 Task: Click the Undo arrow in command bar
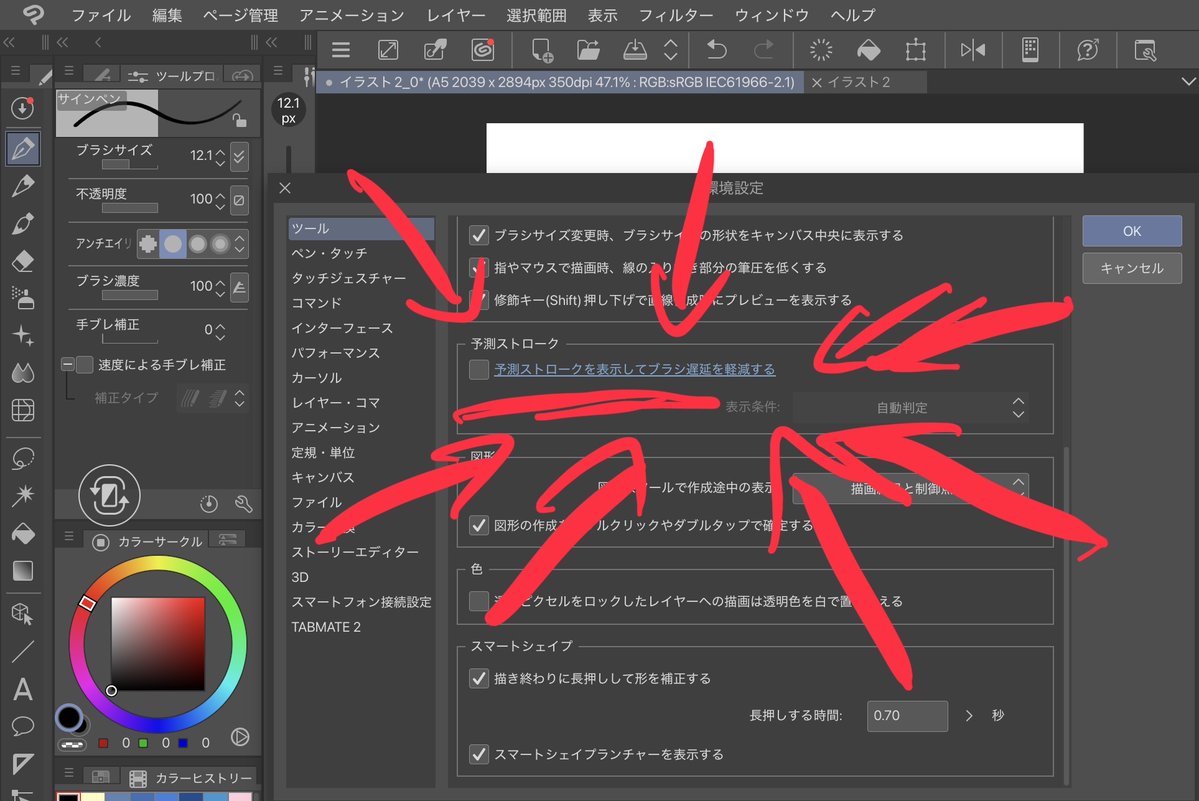click(716, 50)
